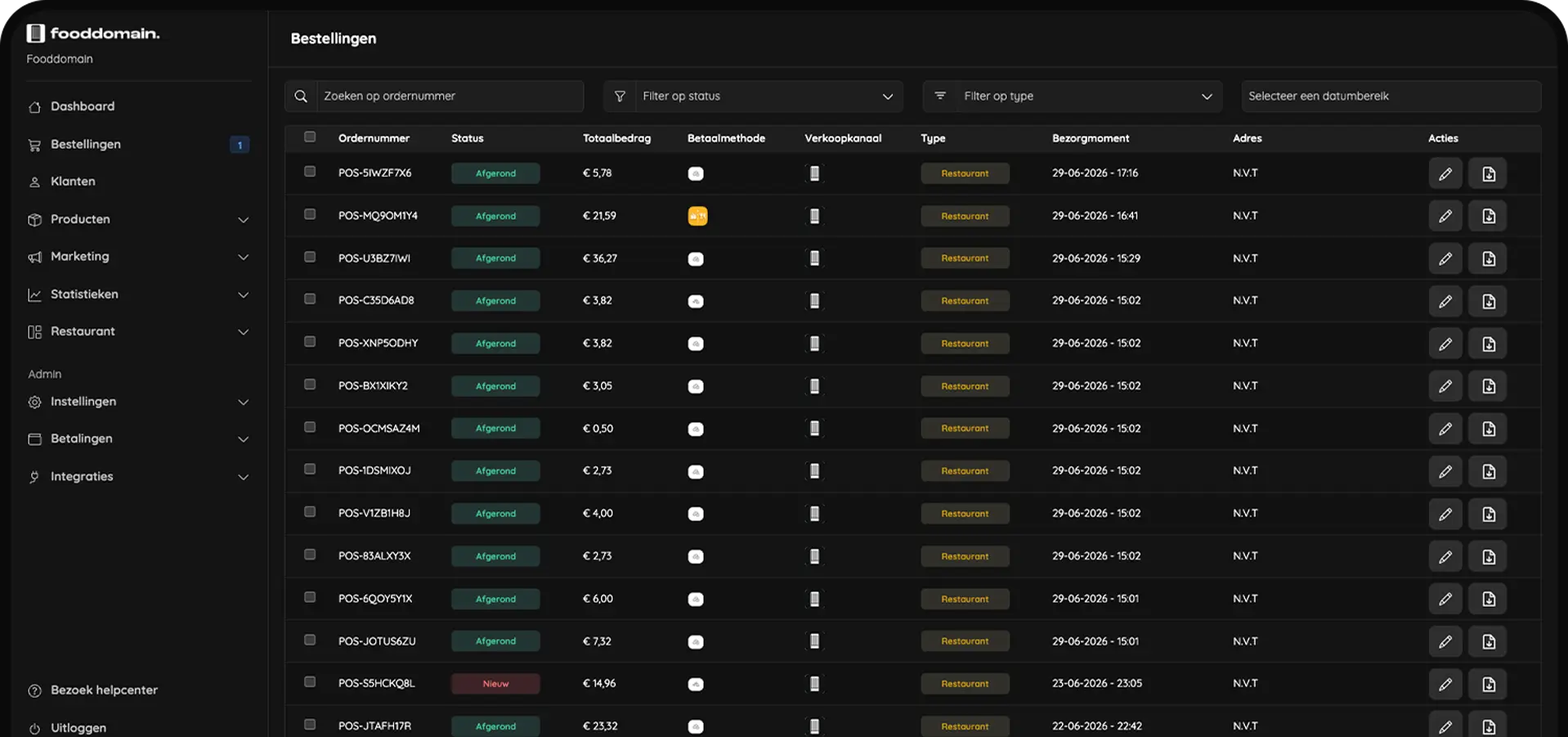This screenshot has width=1568, height=737.
Task: Click the Nieuw status badge for POS-S5HCKQ8L
Action: click(x=495, y=684)
